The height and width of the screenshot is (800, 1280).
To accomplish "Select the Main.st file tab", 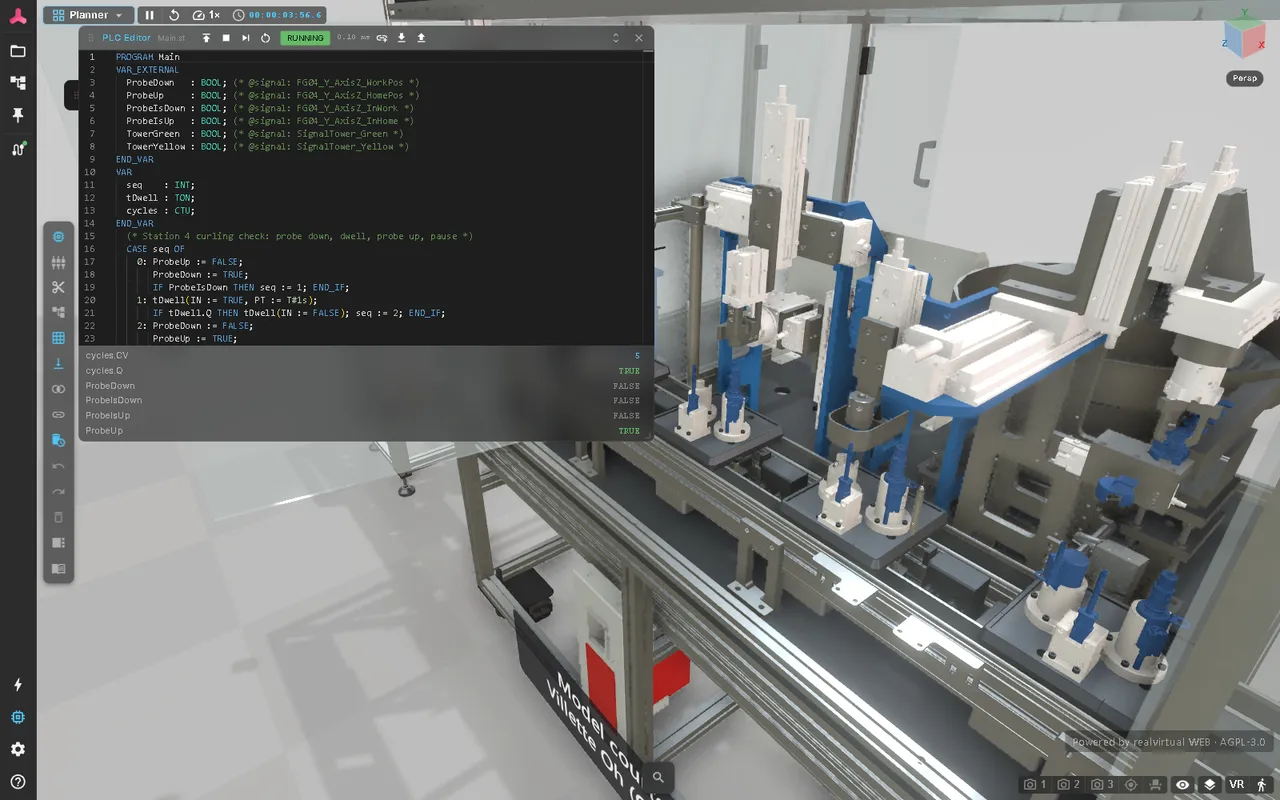I will click(x=171, y=38).
